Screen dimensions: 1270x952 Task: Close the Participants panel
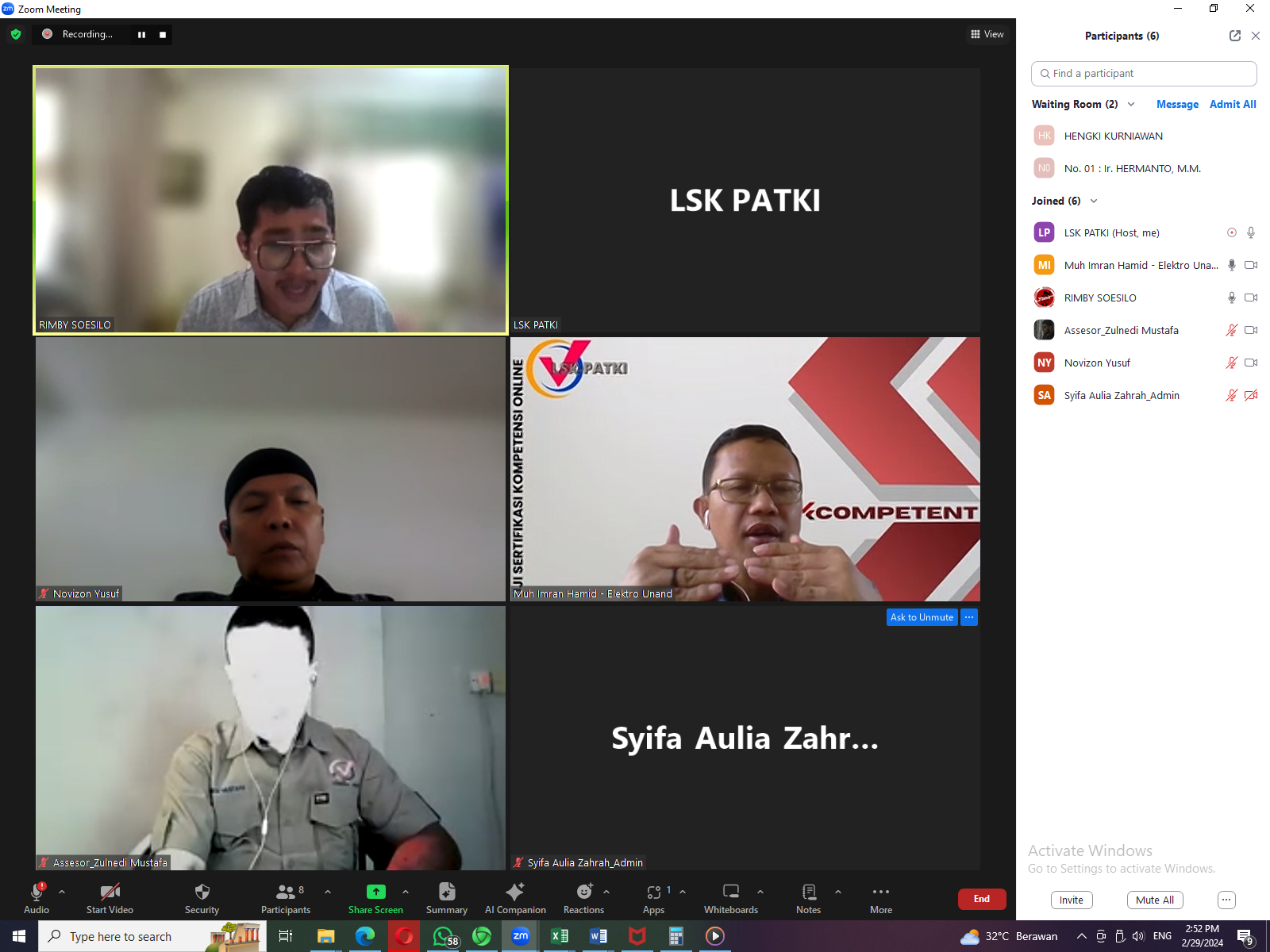1256,36
